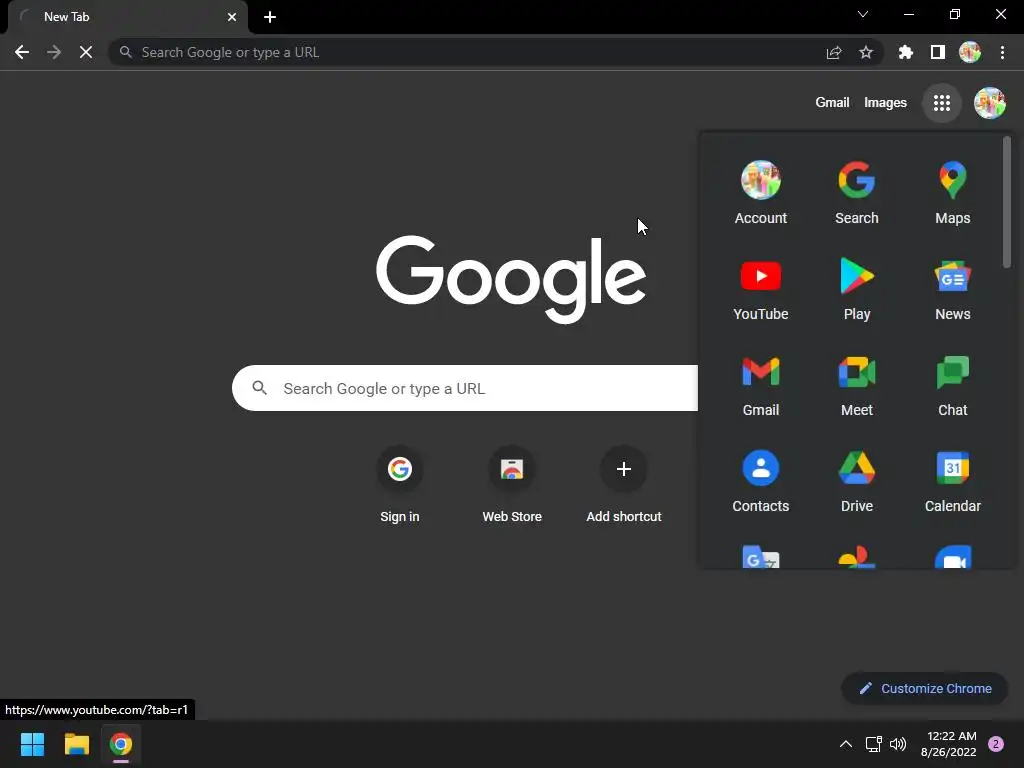
Task: Click the Google search box on the page
Action: coord(465,389)
